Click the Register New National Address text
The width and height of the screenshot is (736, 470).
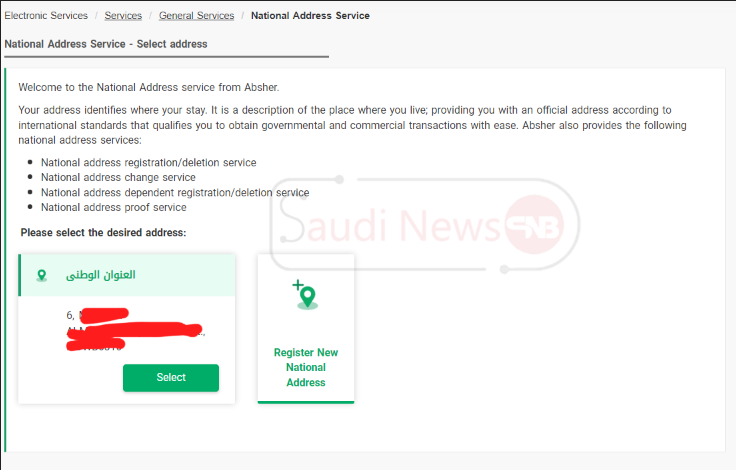point(306,367)
